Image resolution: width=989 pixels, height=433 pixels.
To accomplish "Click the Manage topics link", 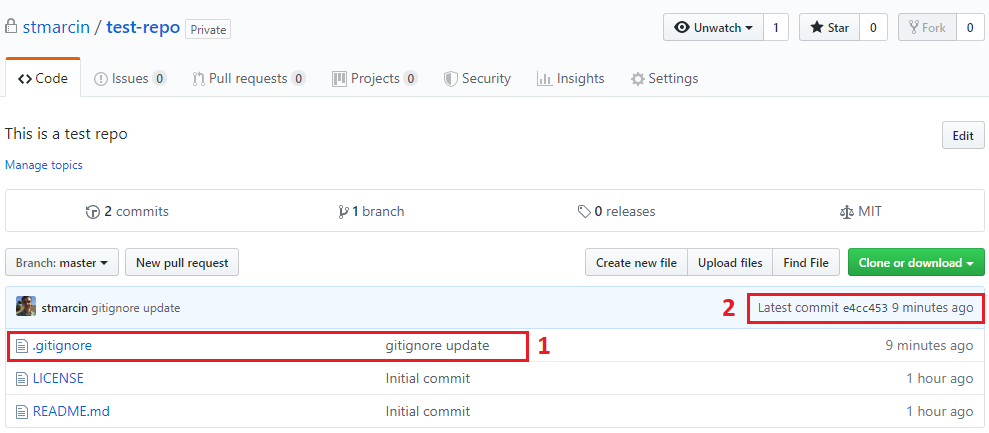I will [44, 165].
